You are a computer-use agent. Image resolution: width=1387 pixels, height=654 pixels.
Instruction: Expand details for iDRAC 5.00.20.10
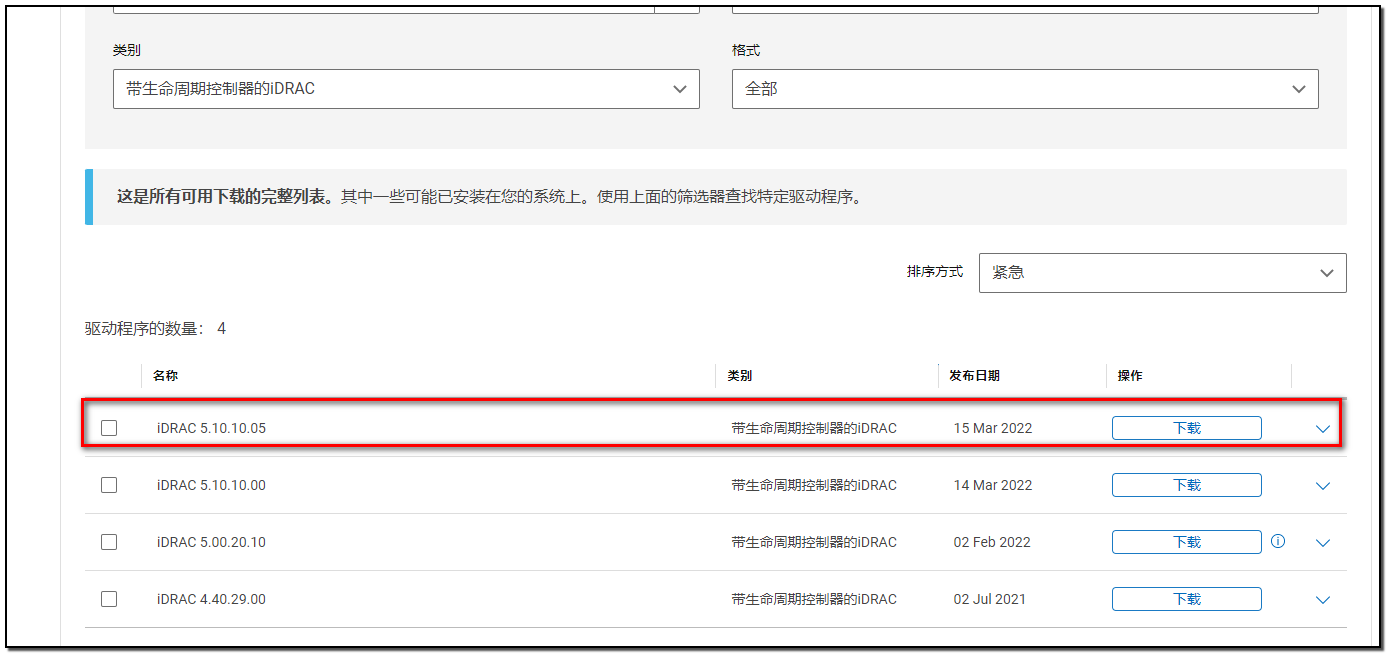pos(1322,541)
